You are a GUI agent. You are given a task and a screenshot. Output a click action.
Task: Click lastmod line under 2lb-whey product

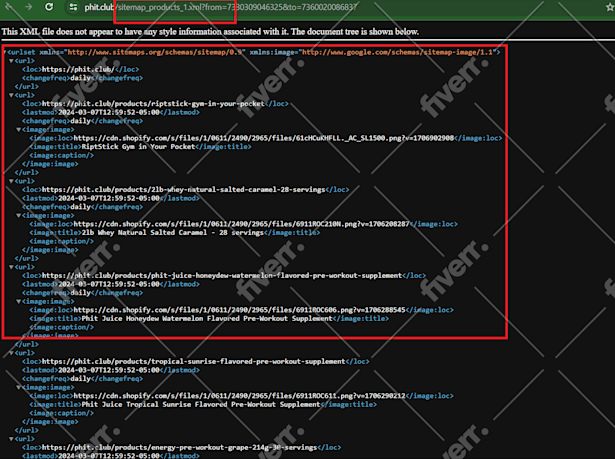[111, 198]
